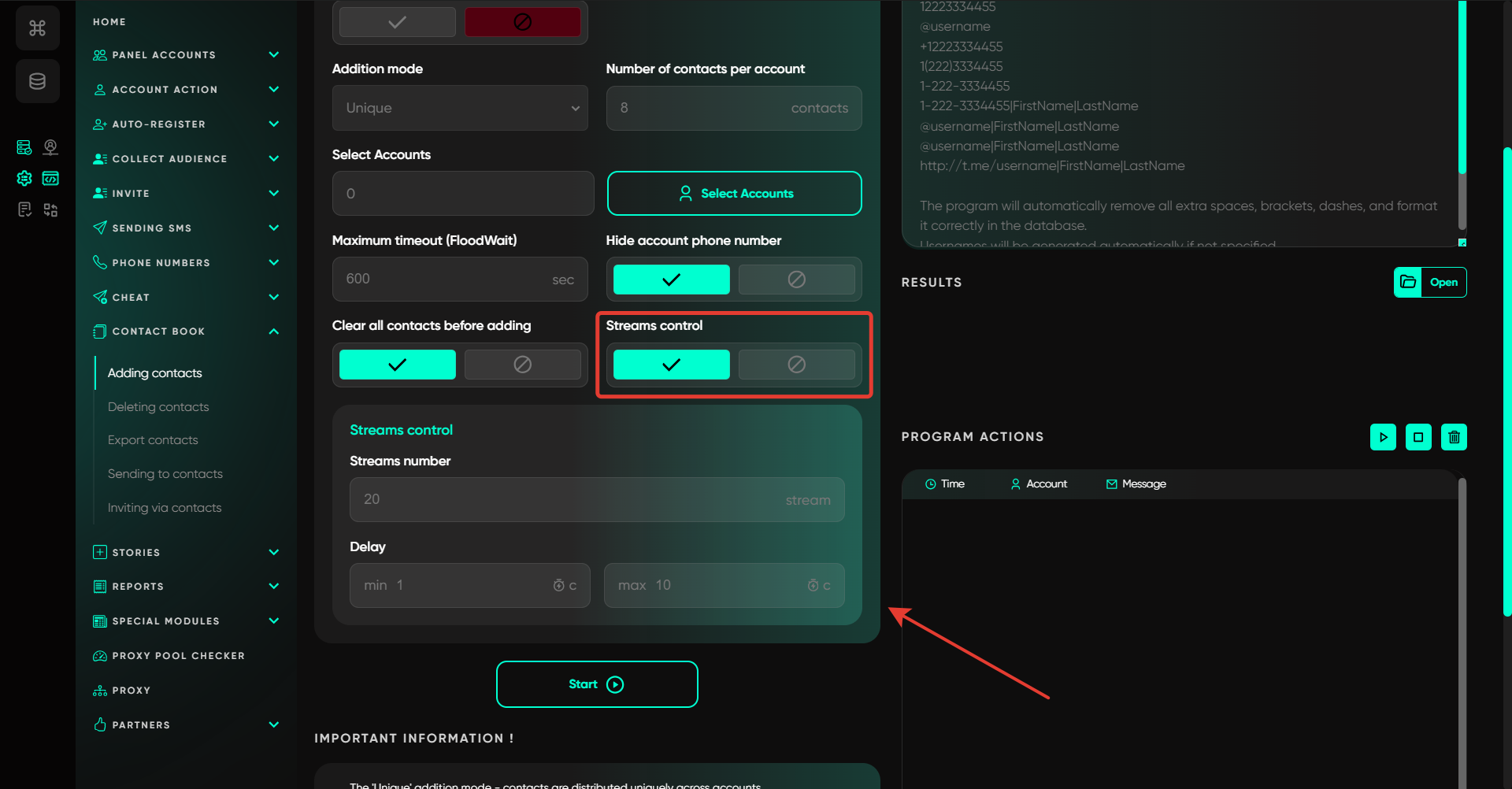Collapse the Contact Book section
The width and height of the screenshot is (1512, 789).
click(273, 332)
